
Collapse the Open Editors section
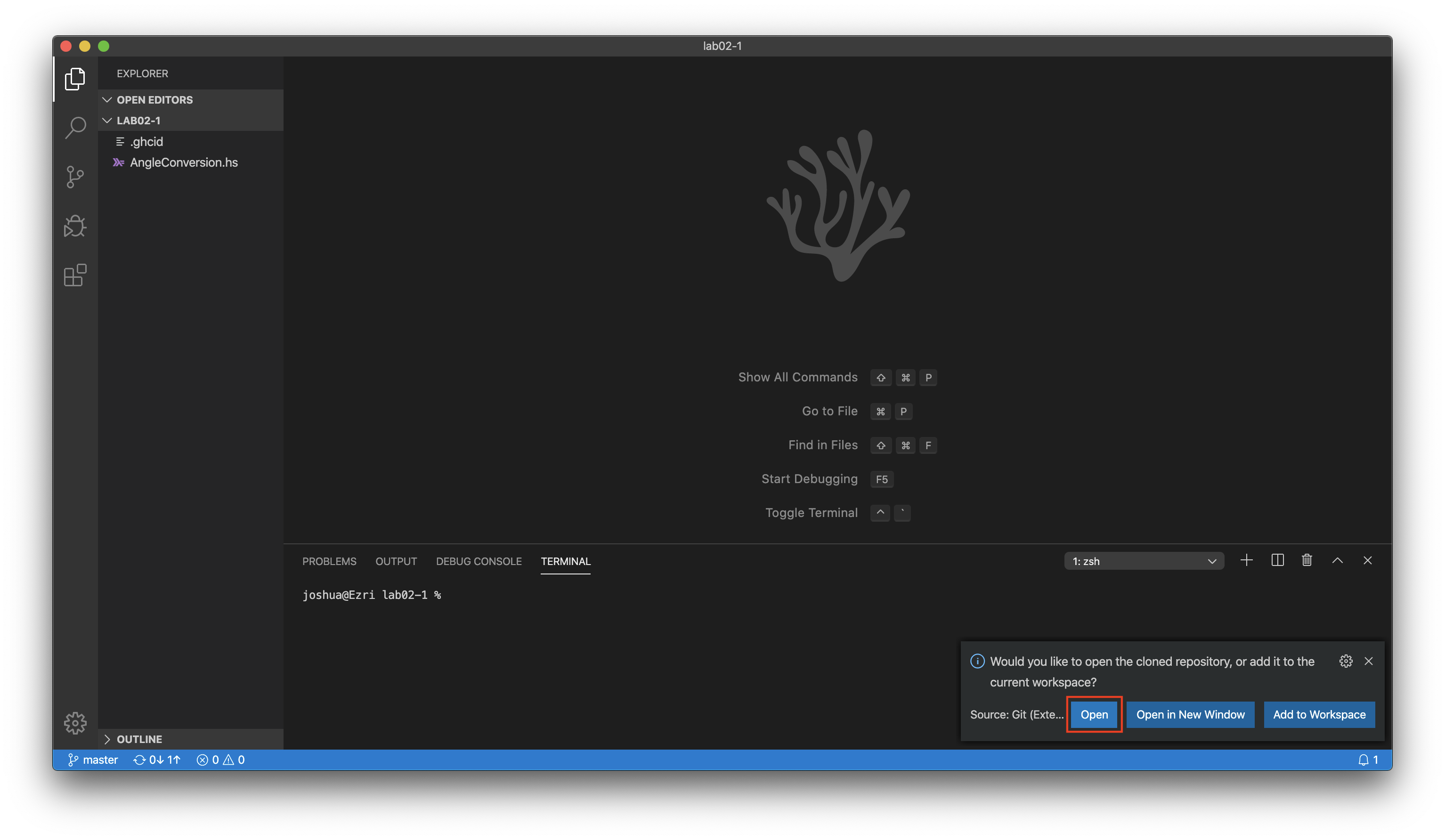click(x=191, y=100)
